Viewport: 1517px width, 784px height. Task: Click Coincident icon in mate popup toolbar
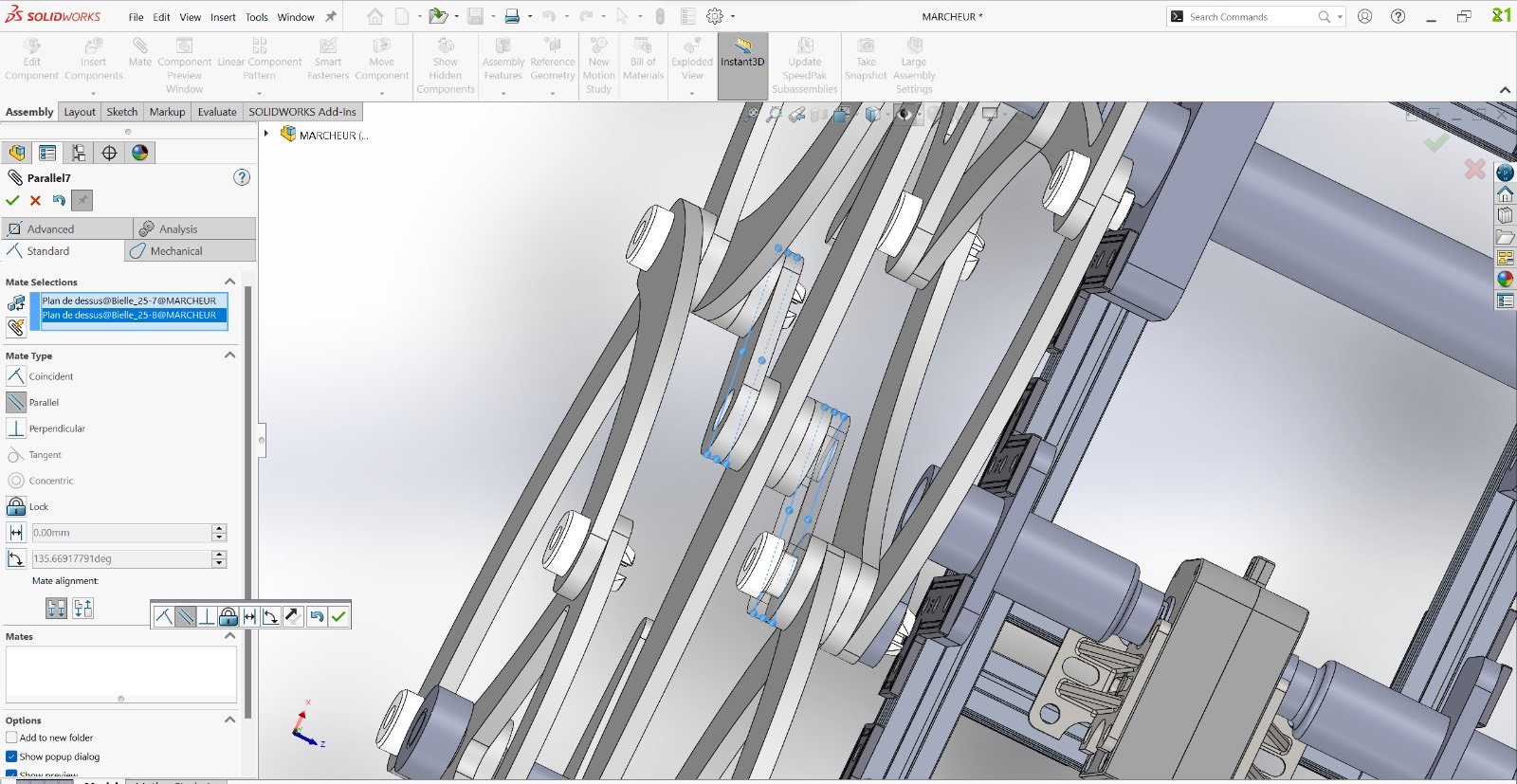click(x=164, y=616)
